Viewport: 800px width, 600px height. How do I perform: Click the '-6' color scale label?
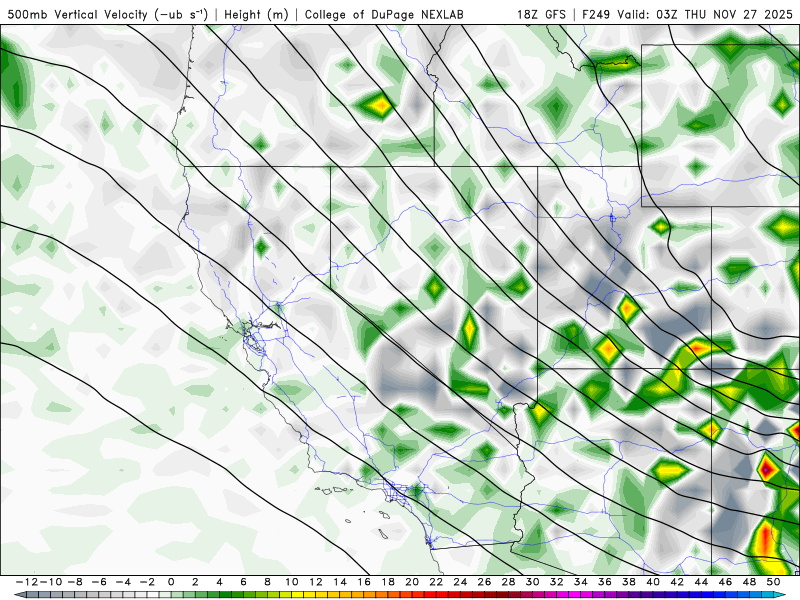[98, 582]
